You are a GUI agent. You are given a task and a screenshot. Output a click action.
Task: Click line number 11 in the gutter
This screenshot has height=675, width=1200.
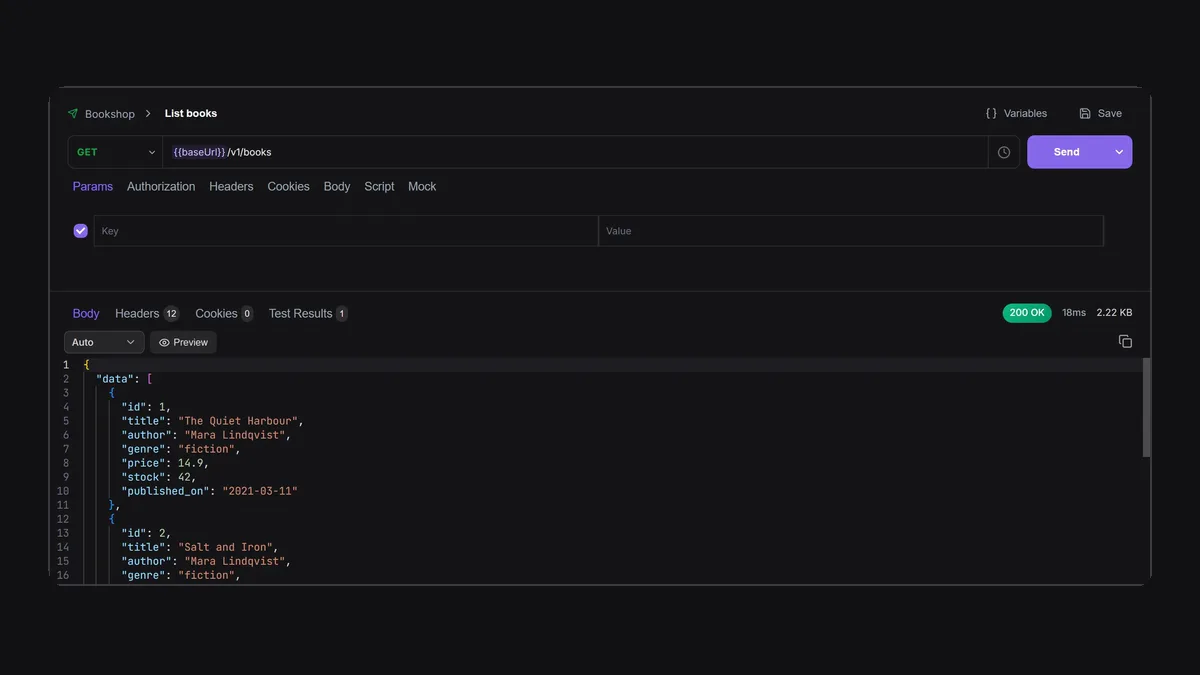[x=63, y=505]
